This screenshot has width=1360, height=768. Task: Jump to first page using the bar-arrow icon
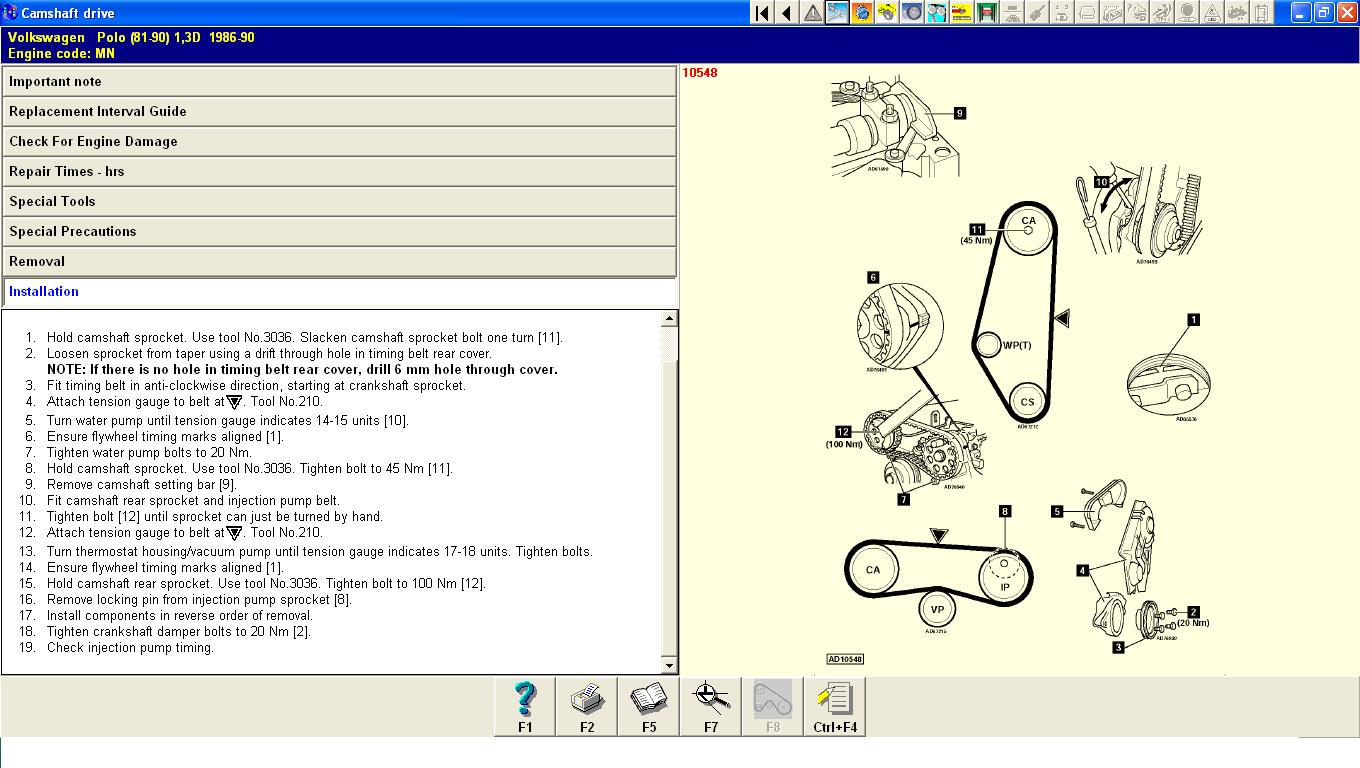coord(762,13)
